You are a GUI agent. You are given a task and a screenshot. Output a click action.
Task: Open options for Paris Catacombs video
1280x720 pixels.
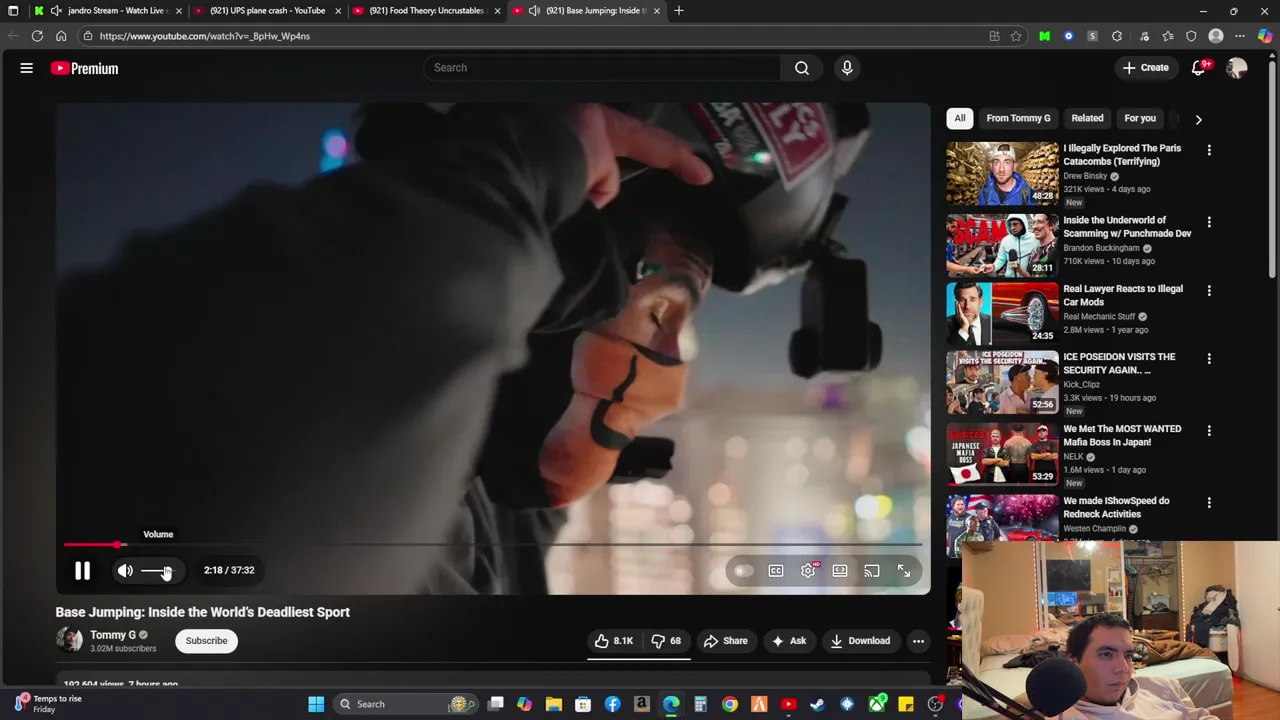[x=1209, y=150]
